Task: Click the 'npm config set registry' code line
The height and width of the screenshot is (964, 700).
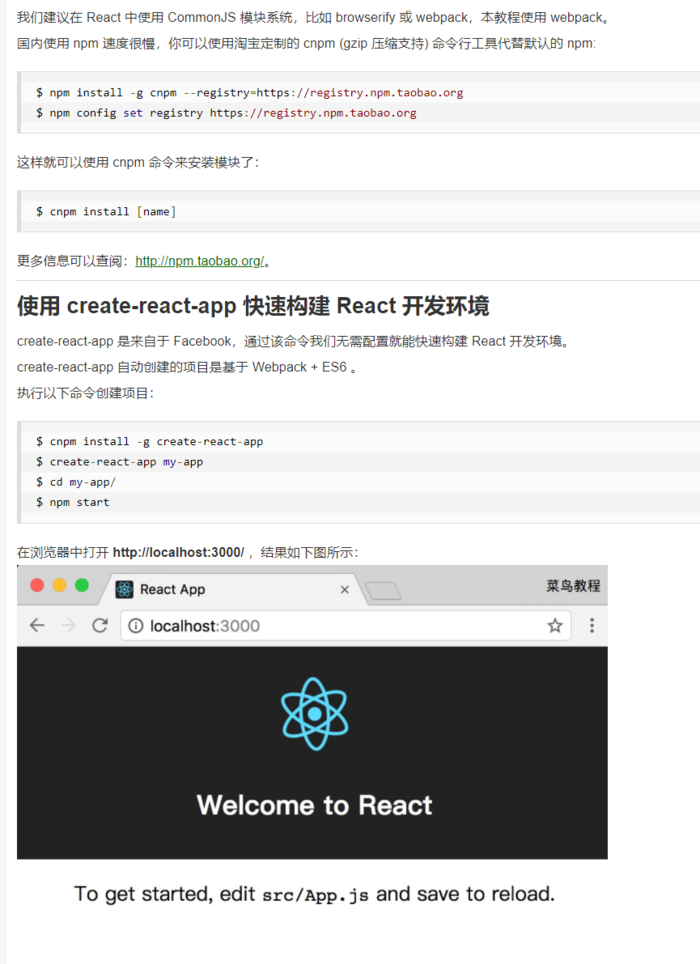Action: point(226,113)
